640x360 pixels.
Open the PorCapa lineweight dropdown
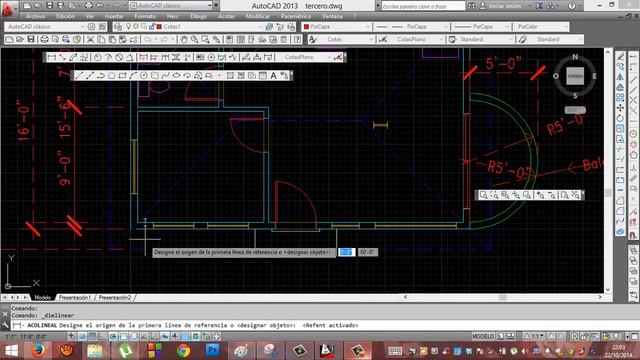point(507,27)
